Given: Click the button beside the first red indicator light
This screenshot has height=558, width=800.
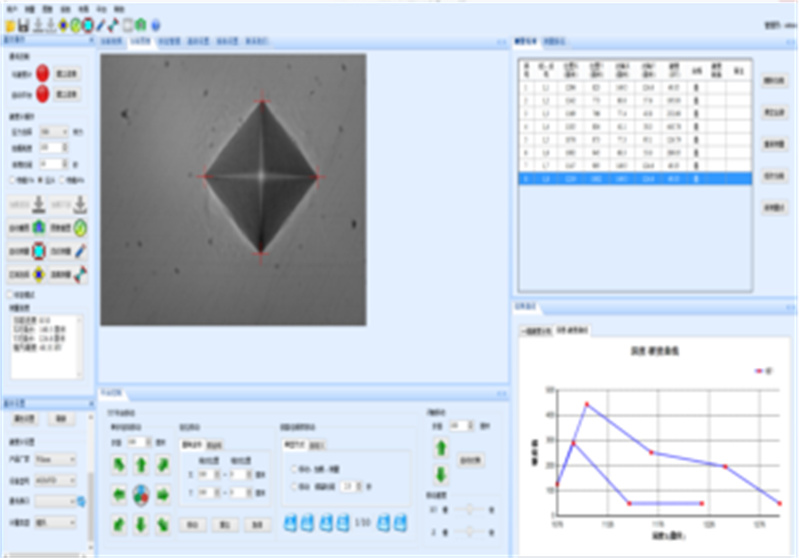Looking at the screenshot, I should (66, 73).
